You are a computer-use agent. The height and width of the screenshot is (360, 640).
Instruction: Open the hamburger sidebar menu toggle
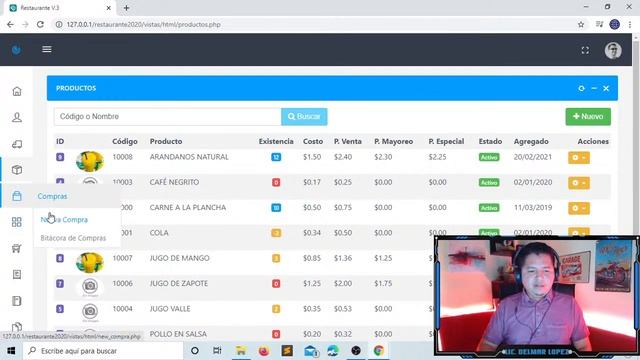(x=47, y=49)
